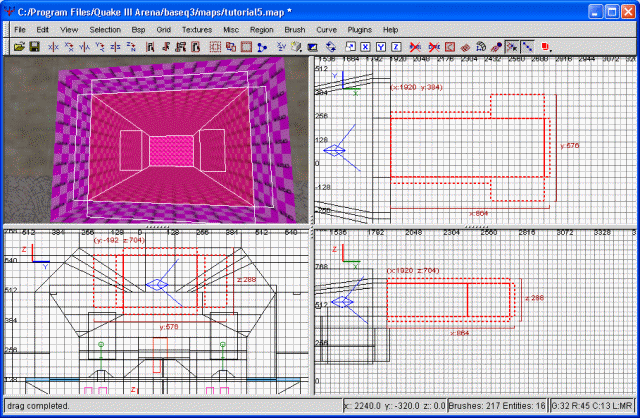Toggle don't select curved brushes
Viewport: 640px width, 418px height.
[x=434, y=47]
